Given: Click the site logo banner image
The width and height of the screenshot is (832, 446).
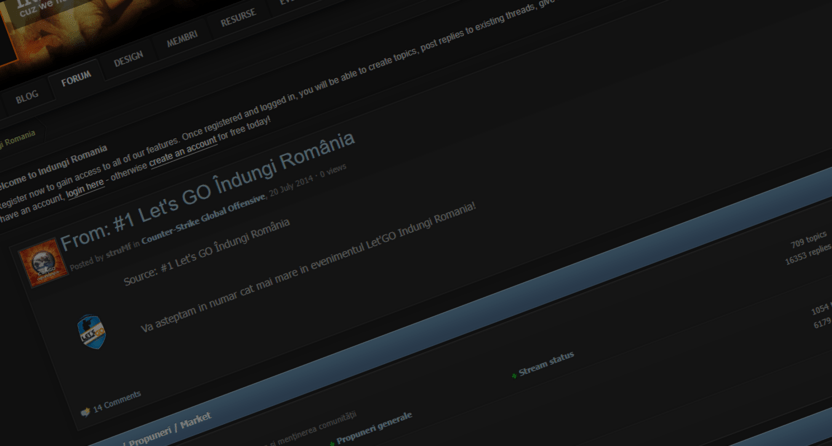Looking at the screenshot, I should pyautogui.click(x=60, y=25).
